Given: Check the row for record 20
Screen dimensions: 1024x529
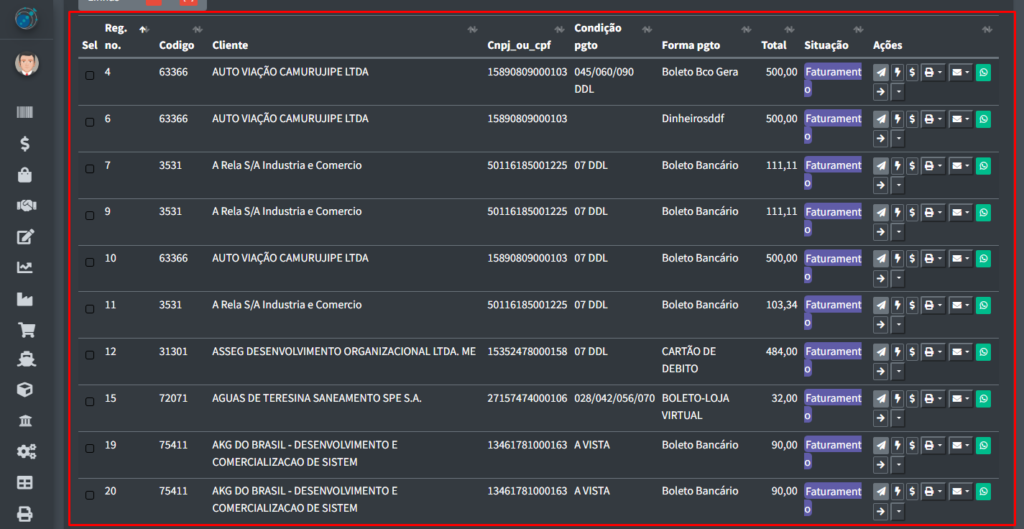Looking at the screenshot, I should (90, 495).
